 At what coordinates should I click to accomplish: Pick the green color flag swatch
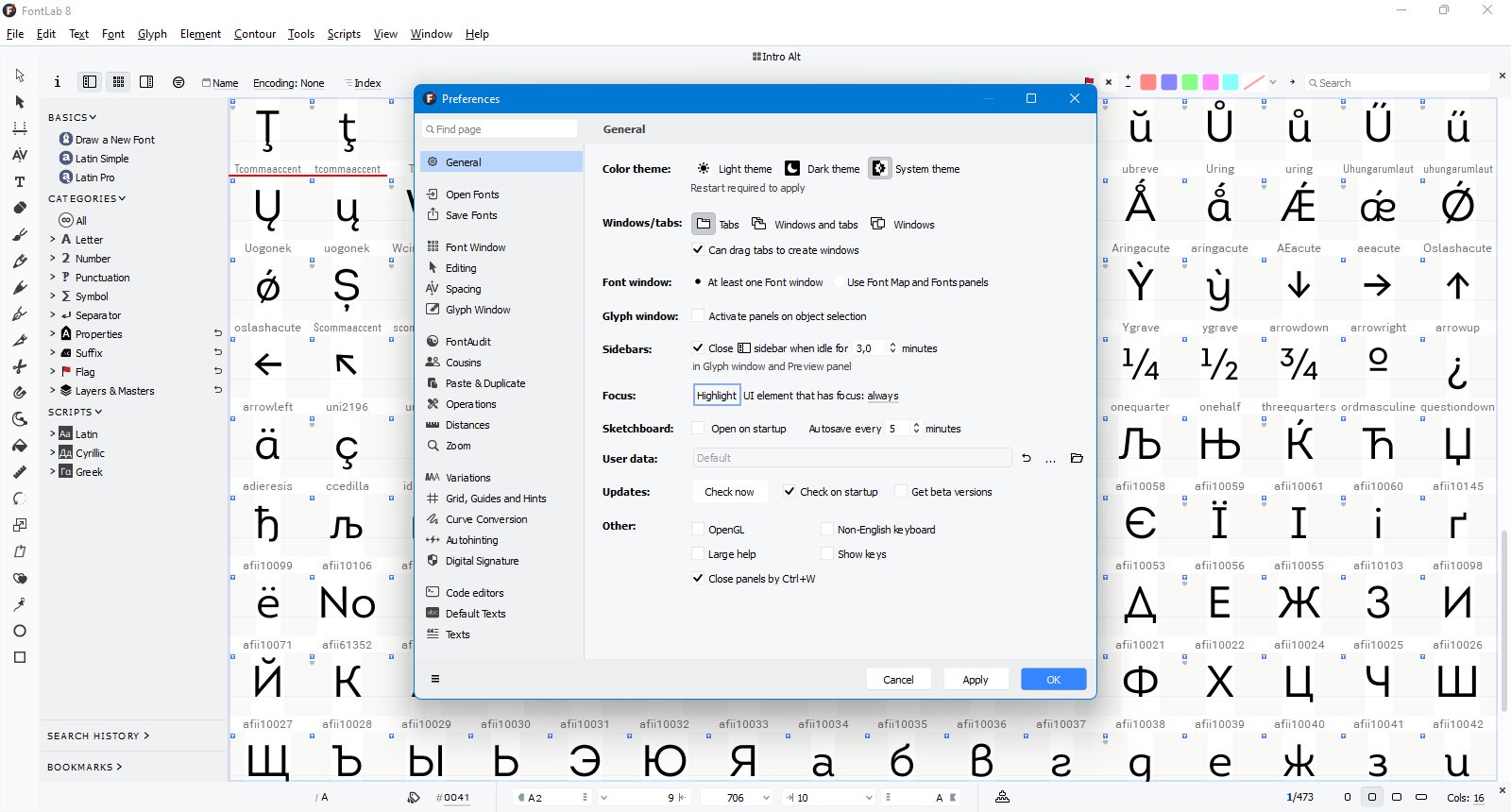[1190, 82]
